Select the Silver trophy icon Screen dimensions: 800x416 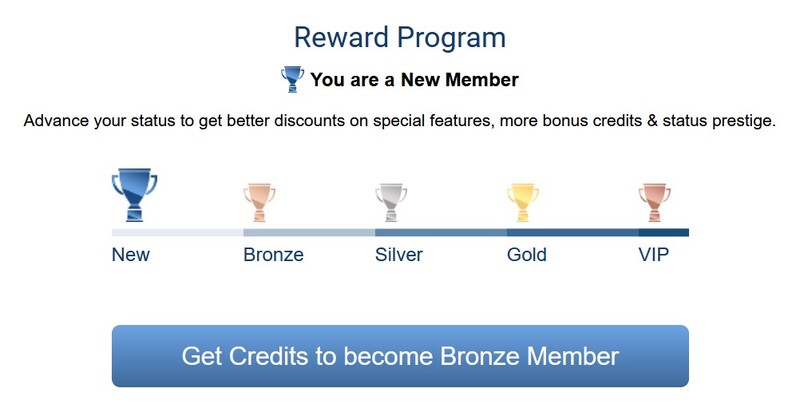(x=391, y=203)
